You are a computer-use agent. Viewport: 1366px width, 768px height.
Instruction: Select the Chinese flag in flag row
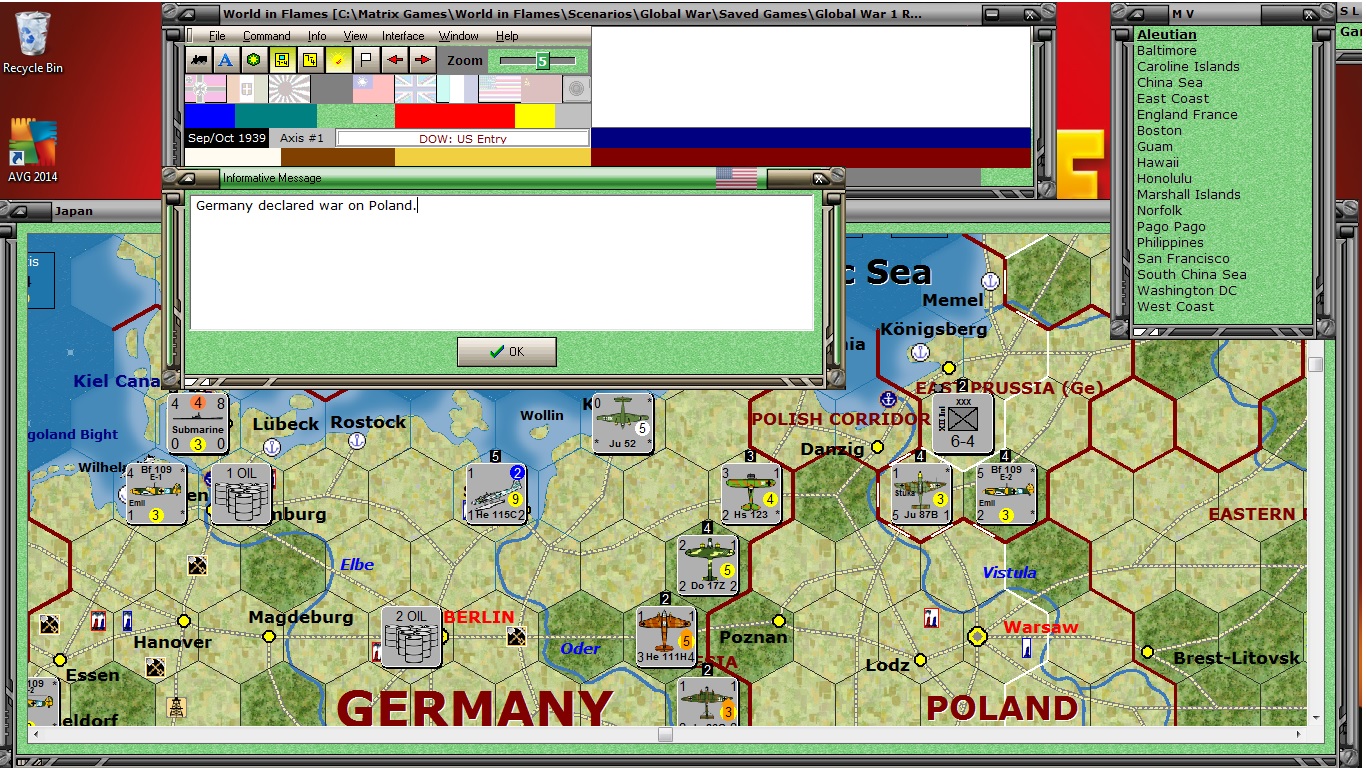373,89
